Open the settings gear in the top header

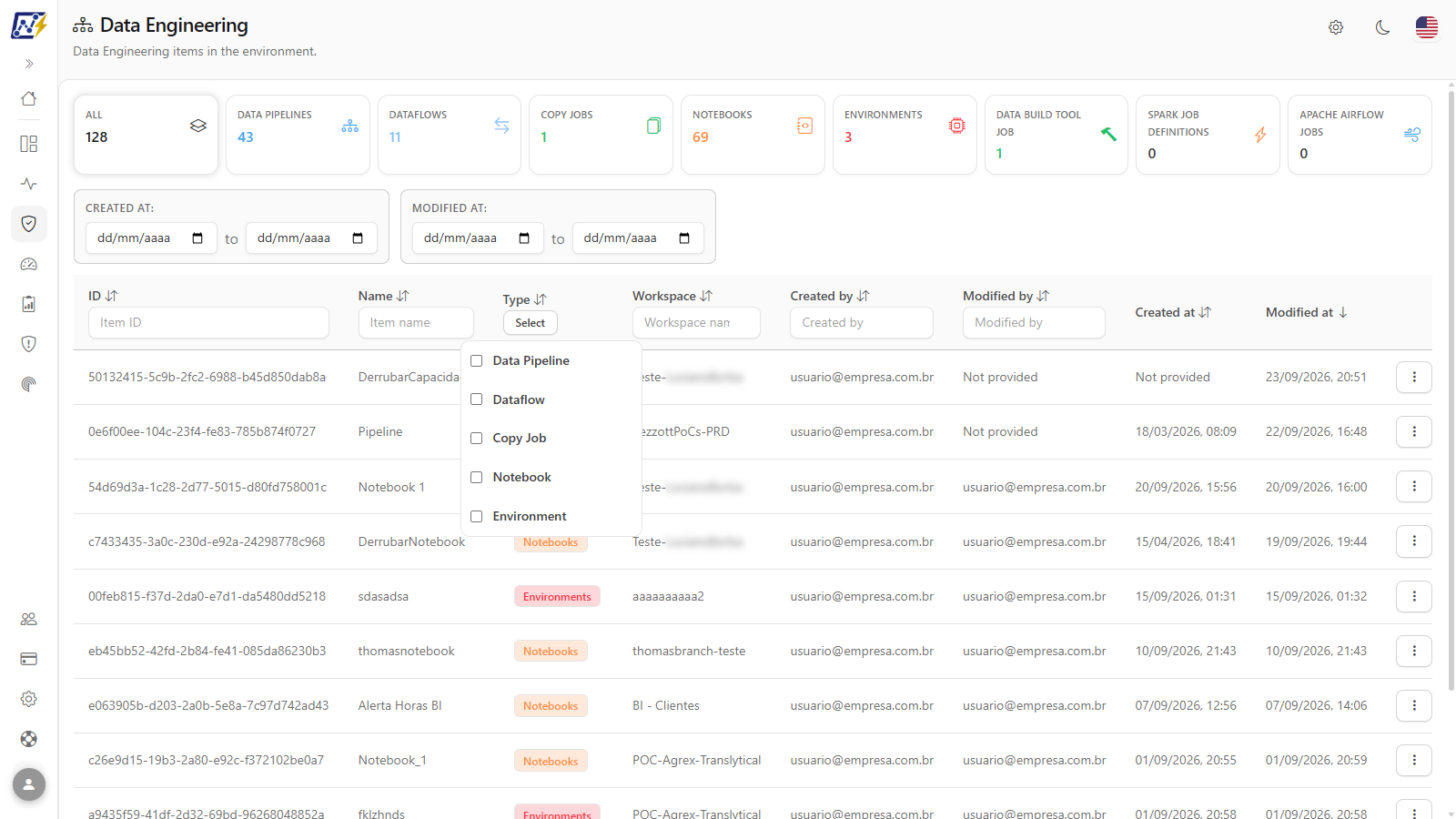pyautogui.click(x=1336, y=27)
